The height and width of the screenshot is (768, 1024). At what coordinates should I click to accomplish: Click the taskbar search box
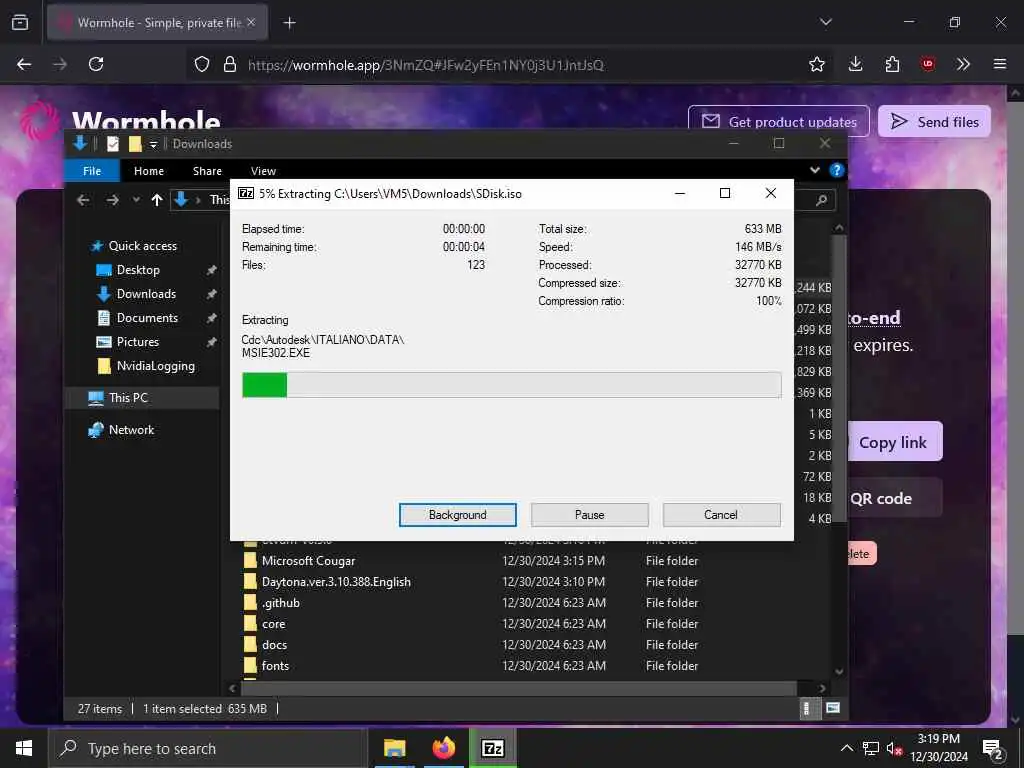(207, 748)
